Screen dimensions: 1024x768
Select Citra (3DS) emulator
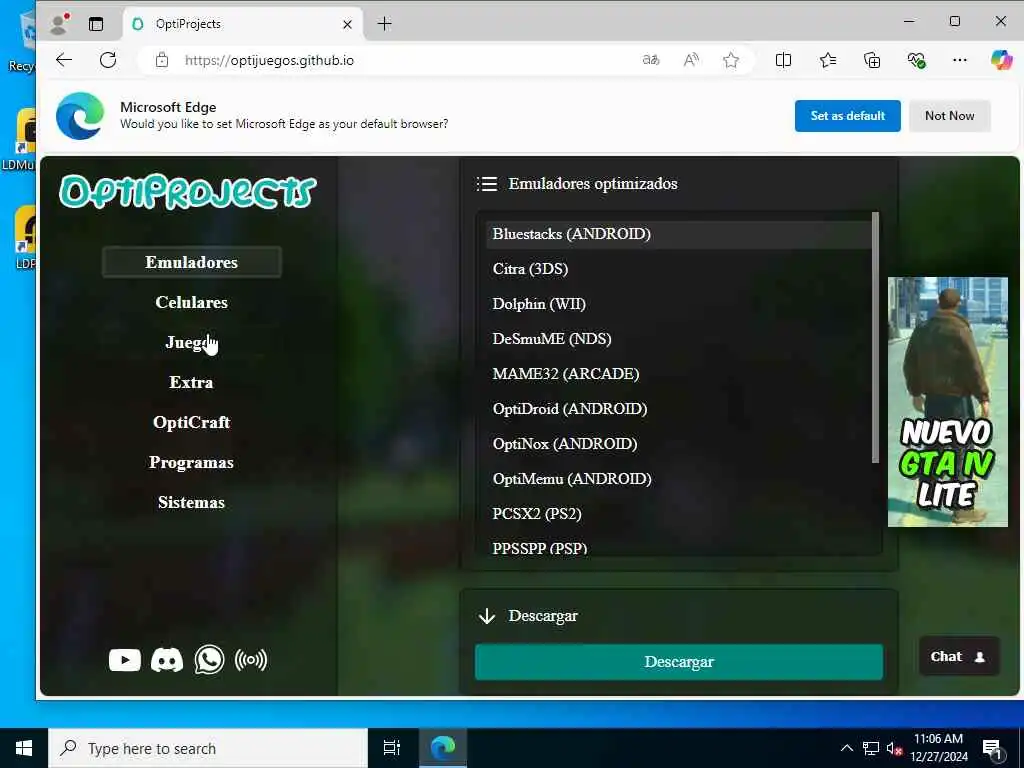click(x=678, y=269)
